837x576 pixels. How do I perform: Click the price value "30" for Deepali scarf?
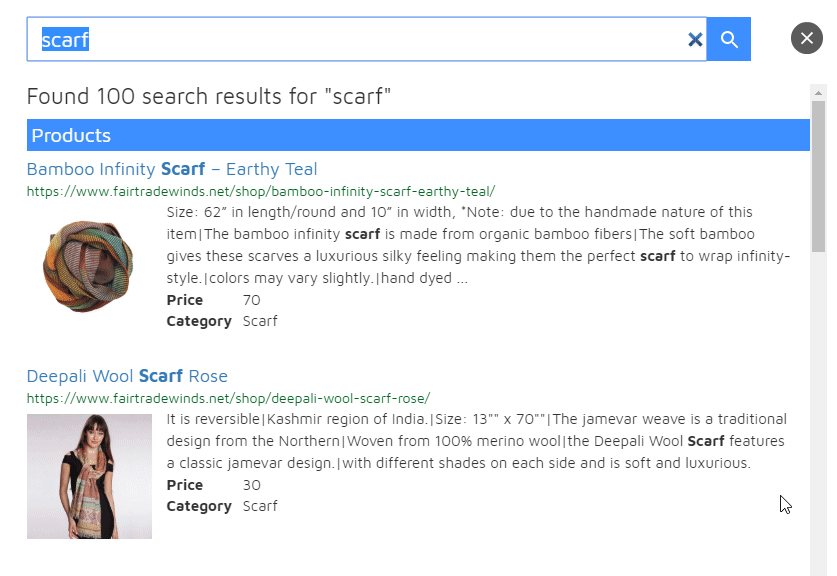pyautogui.click(x=250, y=485)
